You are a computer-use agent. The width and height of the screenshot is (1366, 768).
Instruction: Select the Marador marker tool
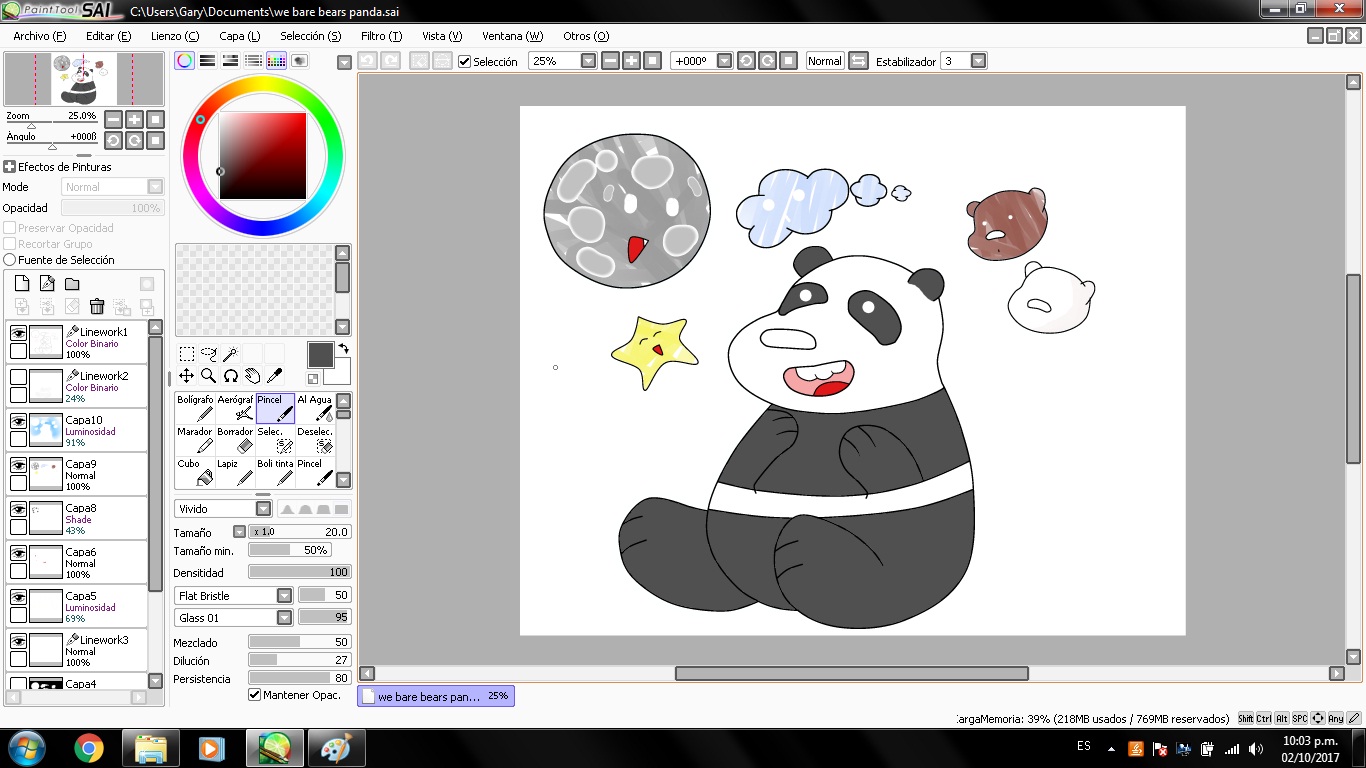195,440
